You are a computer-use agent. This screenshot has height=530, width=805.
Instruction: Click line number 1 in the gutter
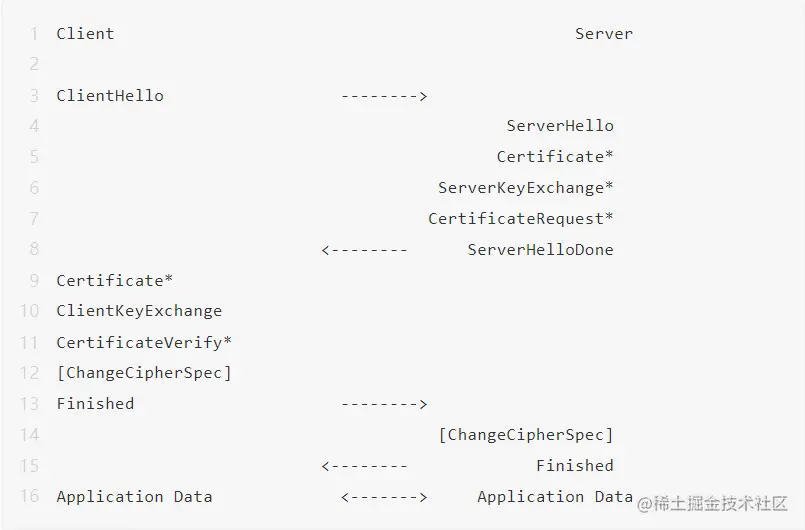click(x=34, y=34)
